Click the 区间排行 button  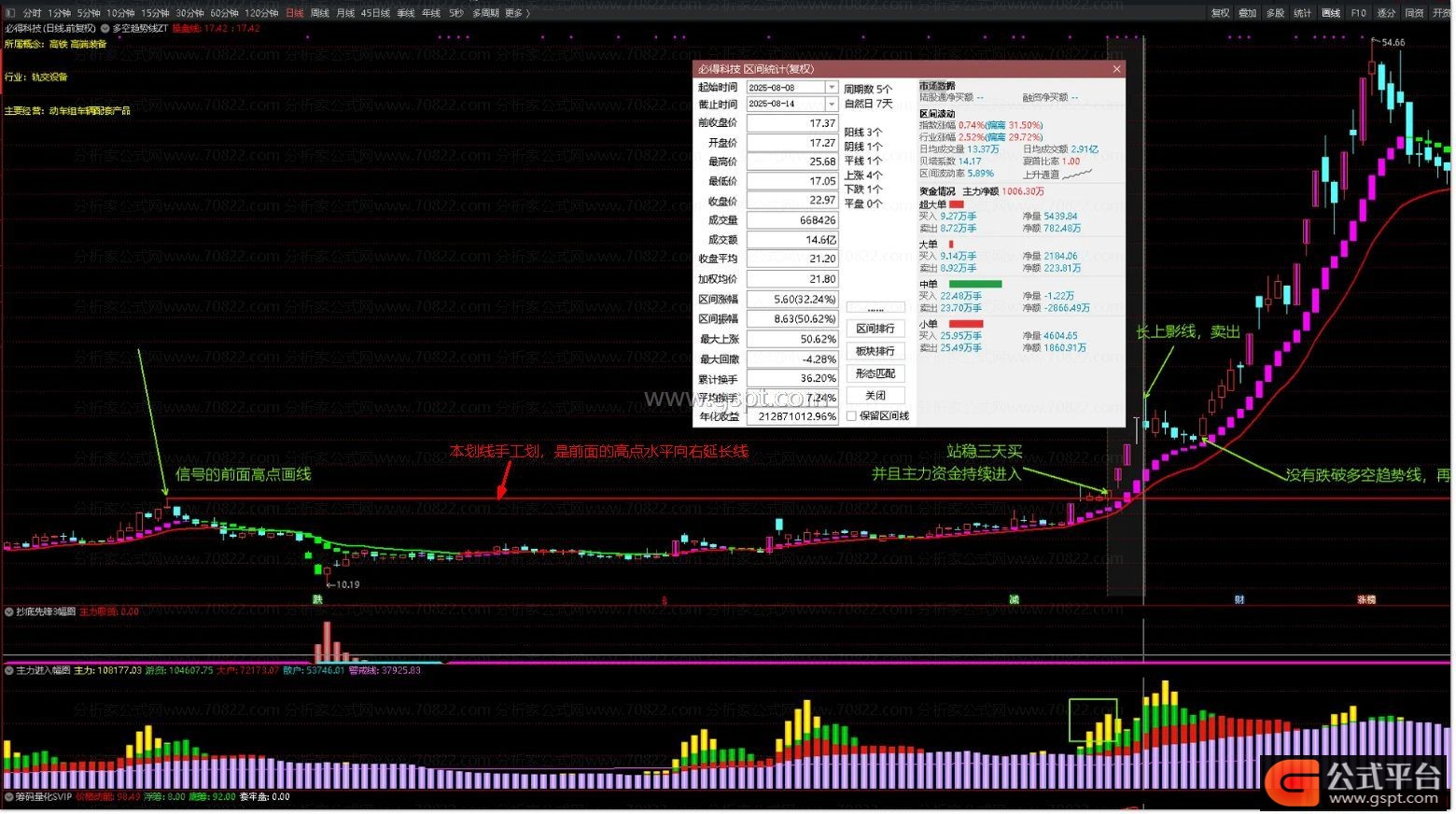875,329
